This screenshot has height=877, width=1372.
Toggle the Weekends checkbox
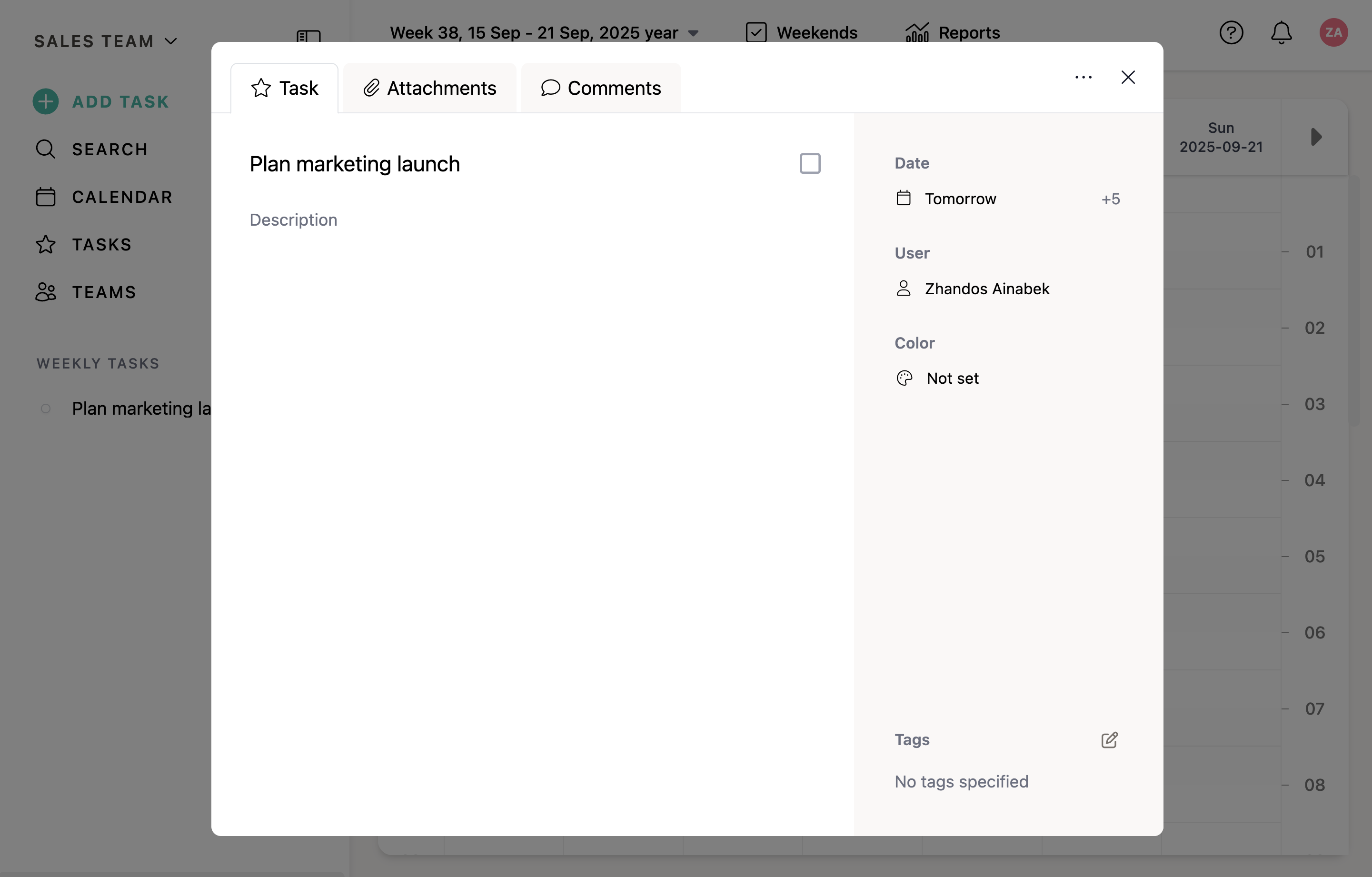tap(756, 32)
